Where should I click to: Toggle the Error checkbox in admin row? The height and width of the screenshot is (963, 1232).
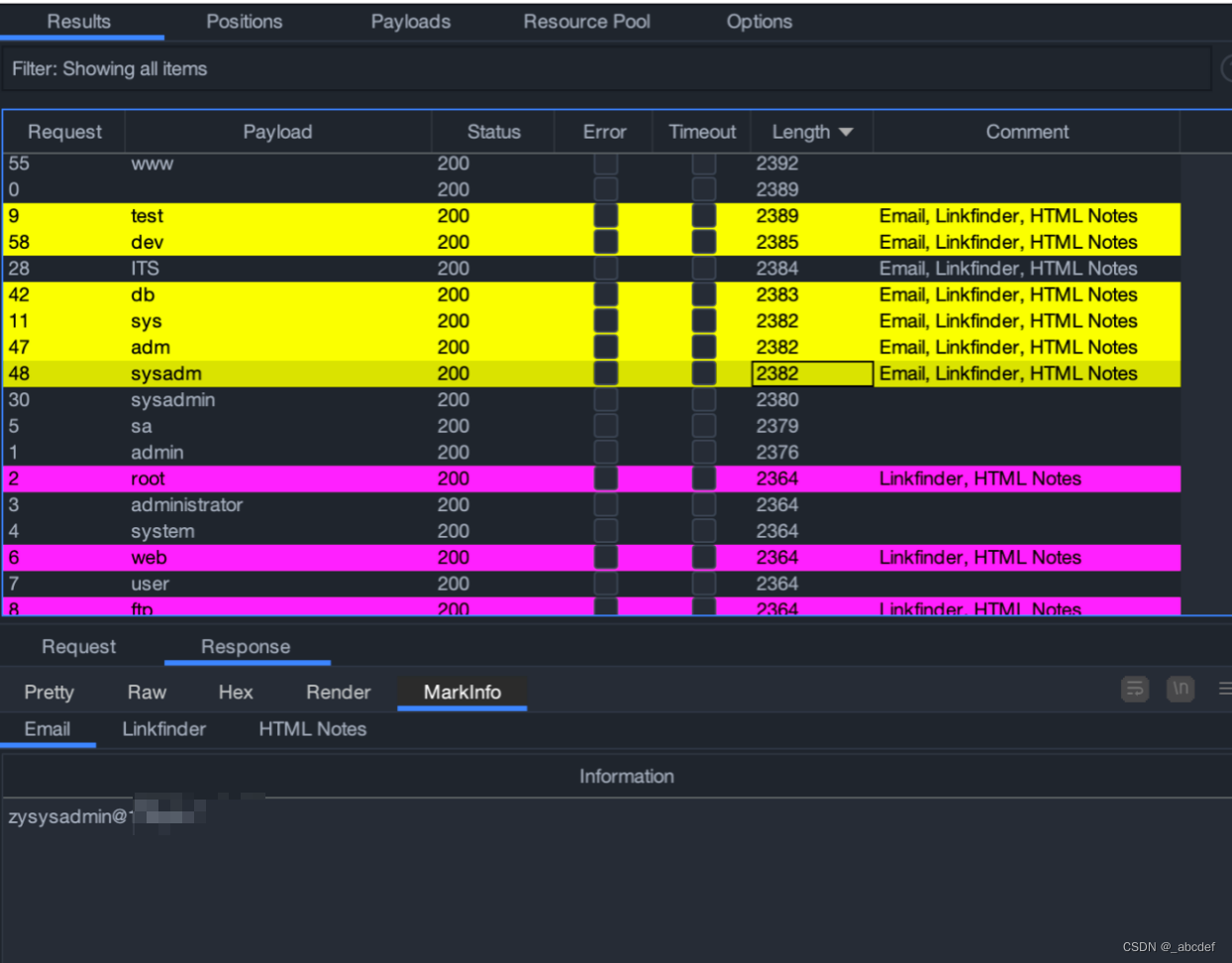coord(606,452)
